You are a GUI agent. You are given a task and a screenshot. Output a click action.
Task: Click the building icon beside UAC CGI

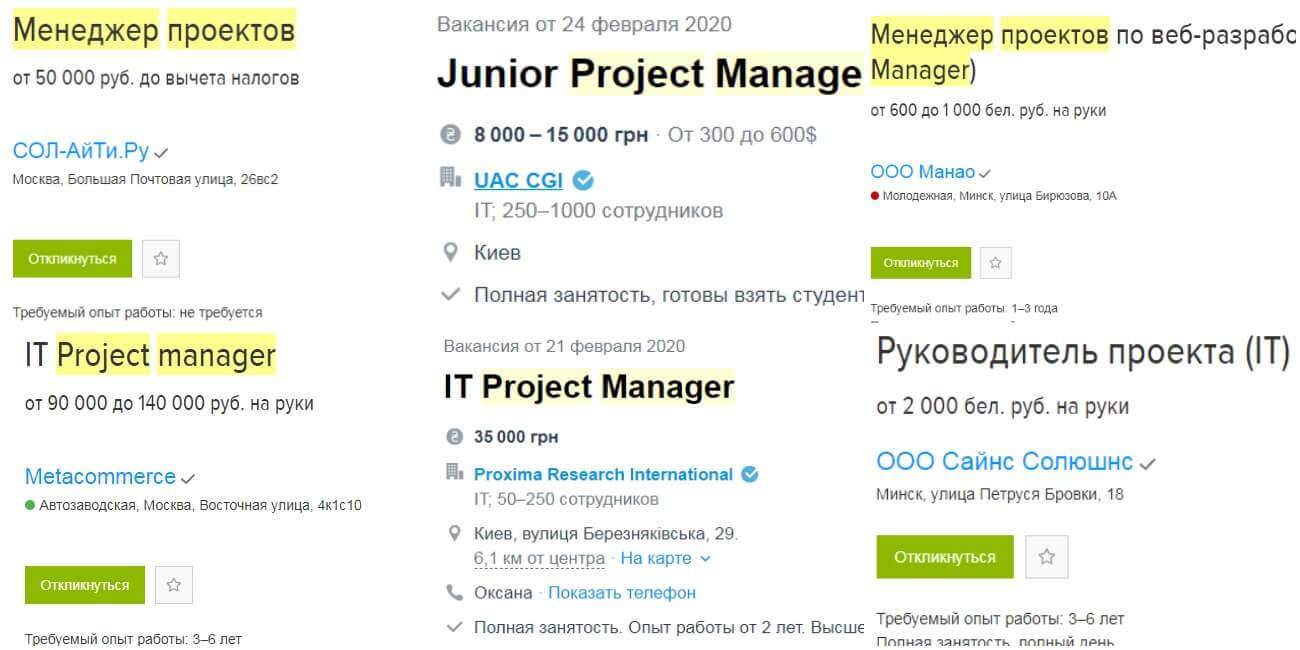(451, 178)
